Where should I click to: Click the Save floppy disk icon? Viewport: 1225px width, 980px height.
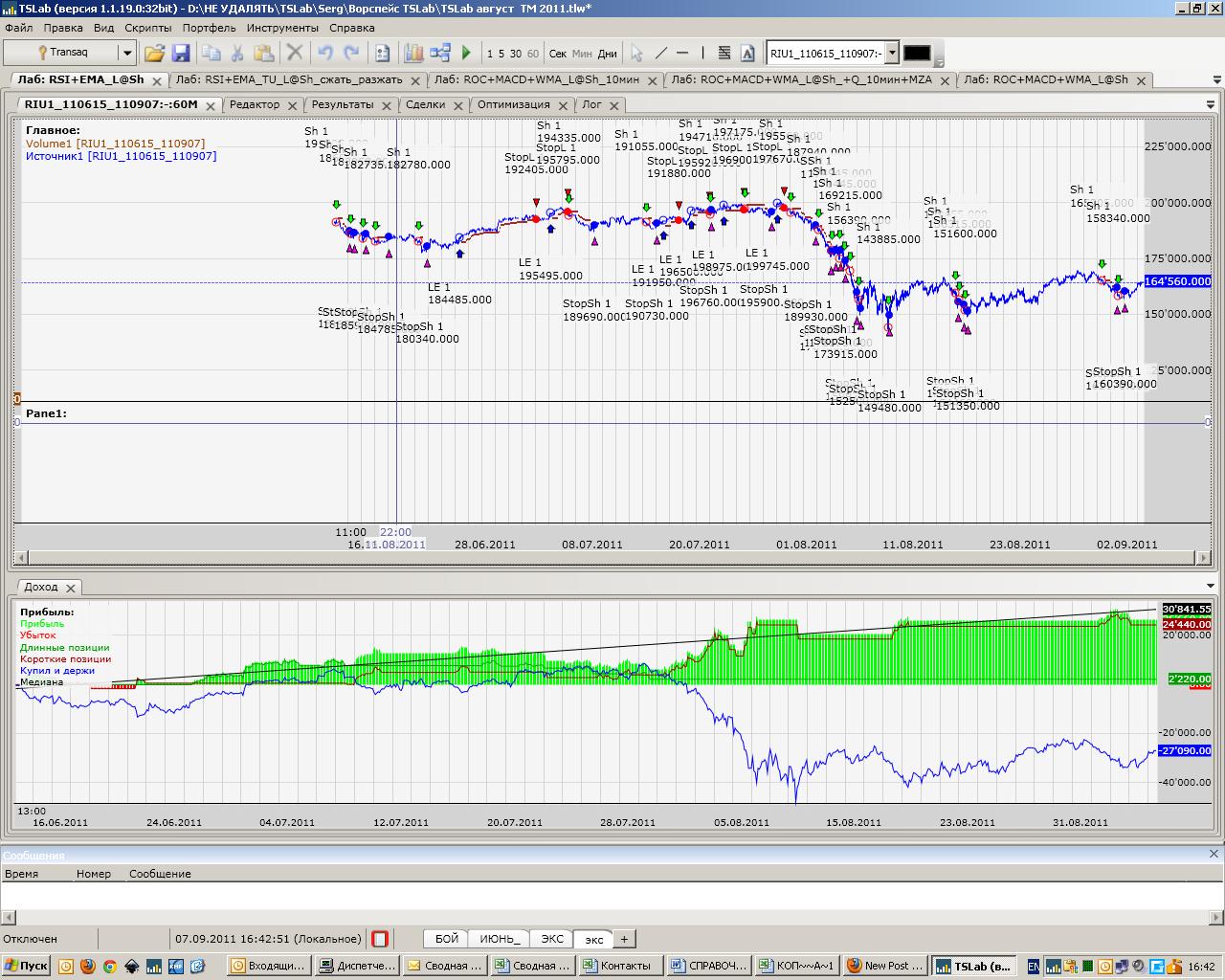(180, 54)
